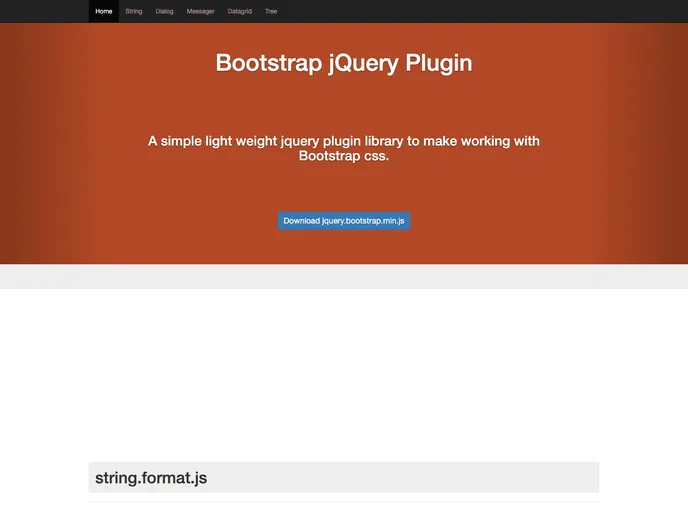Open the Dialog nav link
The image size is (688, 512).
[x=165, y=11]
